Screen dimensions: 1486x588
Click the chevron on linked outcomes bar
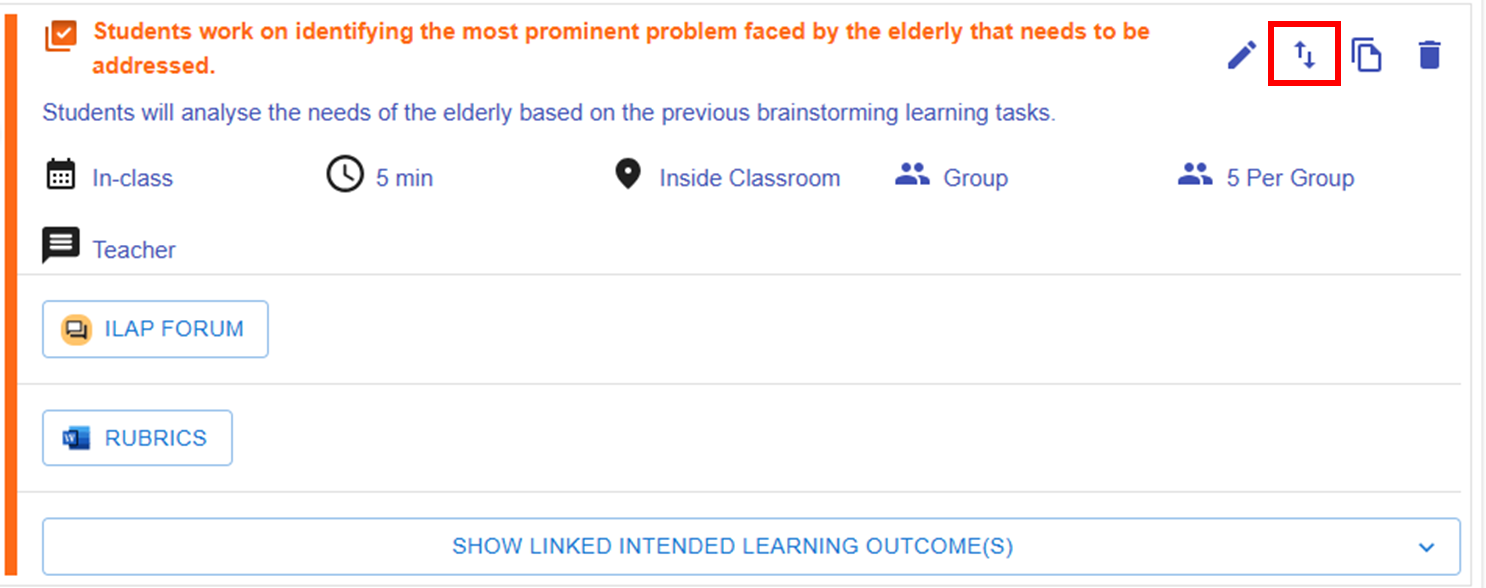coord(1426,547)
